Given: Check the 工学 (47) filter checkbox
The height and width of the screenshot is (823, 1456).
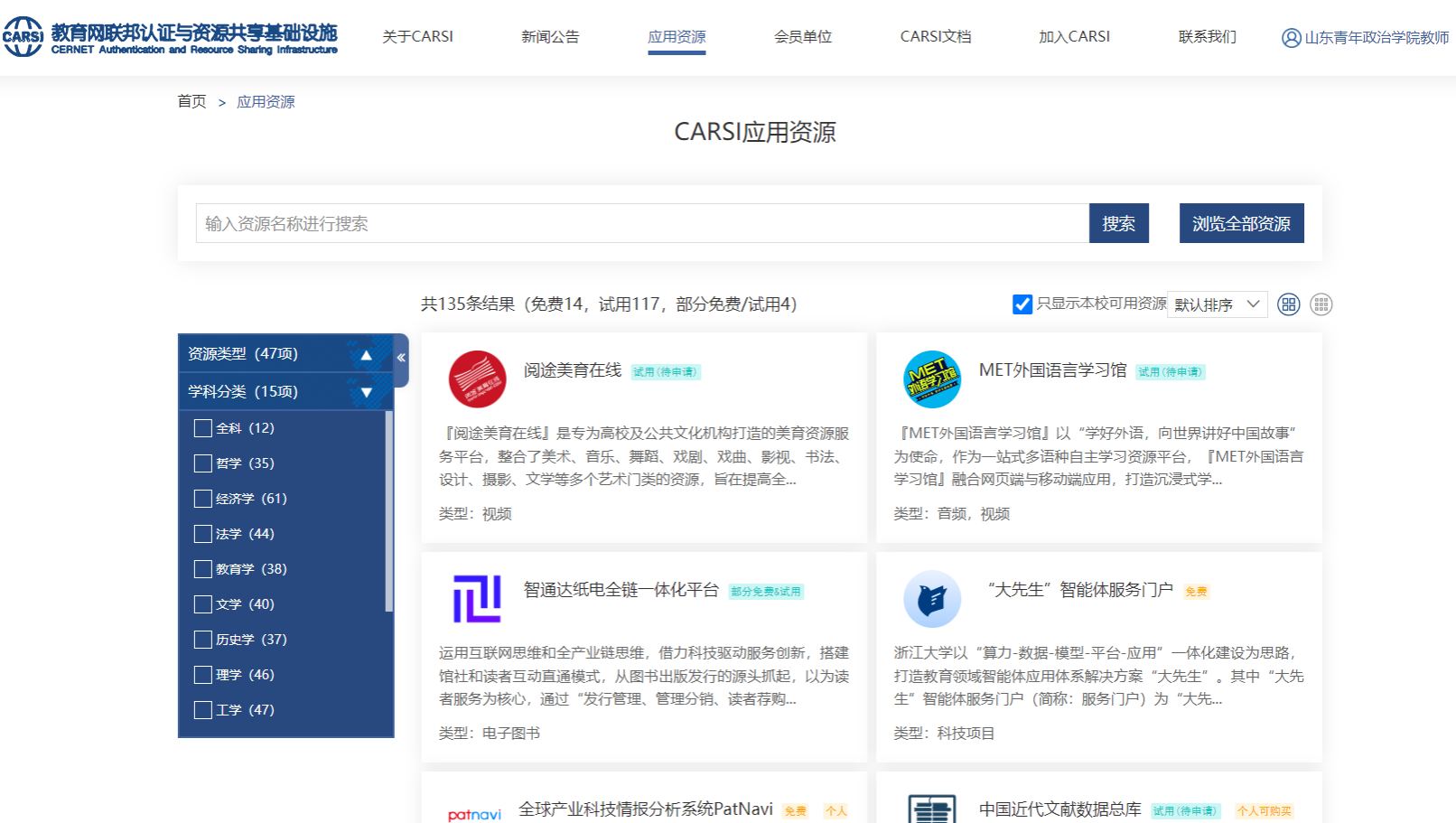Looking at the screenshot, I should pos(203,710).
